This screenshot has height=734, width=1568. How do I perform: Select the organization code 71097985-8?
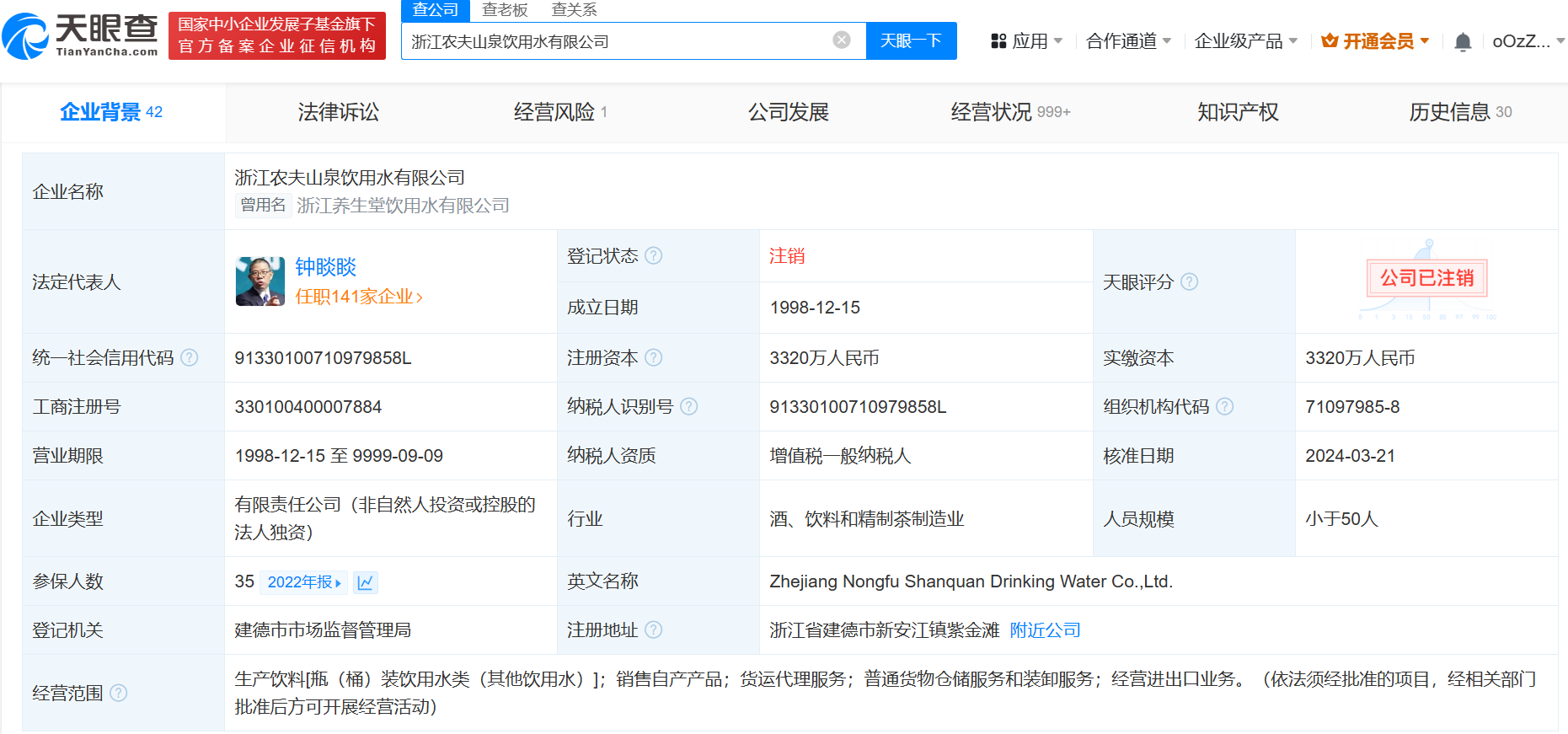point(1352,407)
